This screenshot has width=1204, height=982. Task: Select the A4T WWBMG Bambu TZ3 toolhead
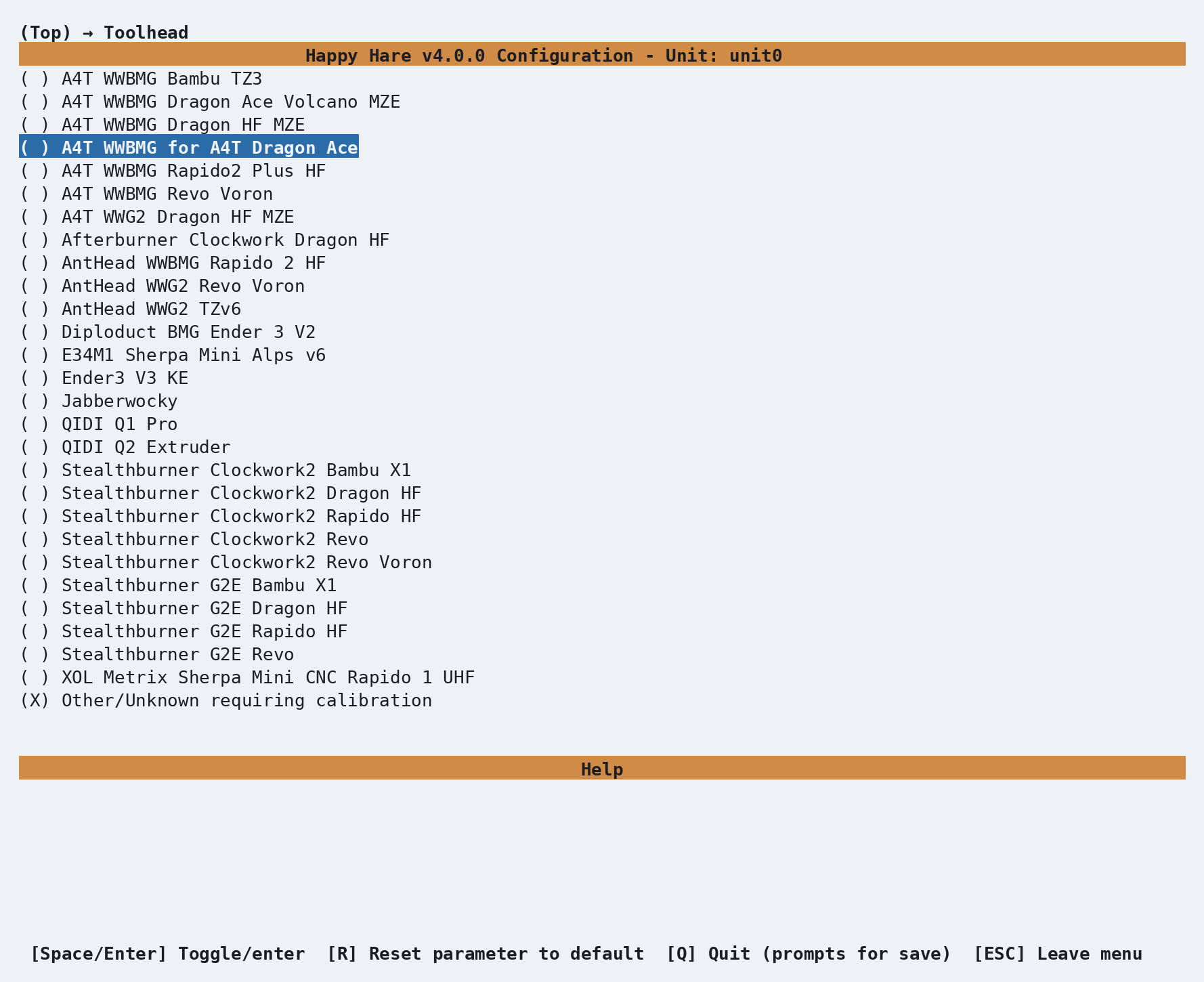[141, 79]
